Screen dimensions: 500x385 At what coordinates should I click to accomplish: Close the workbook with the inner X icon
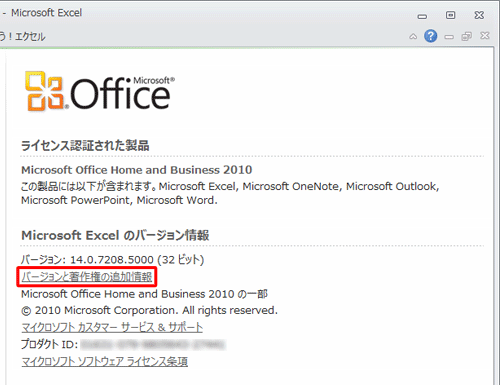tap(485, 35)
